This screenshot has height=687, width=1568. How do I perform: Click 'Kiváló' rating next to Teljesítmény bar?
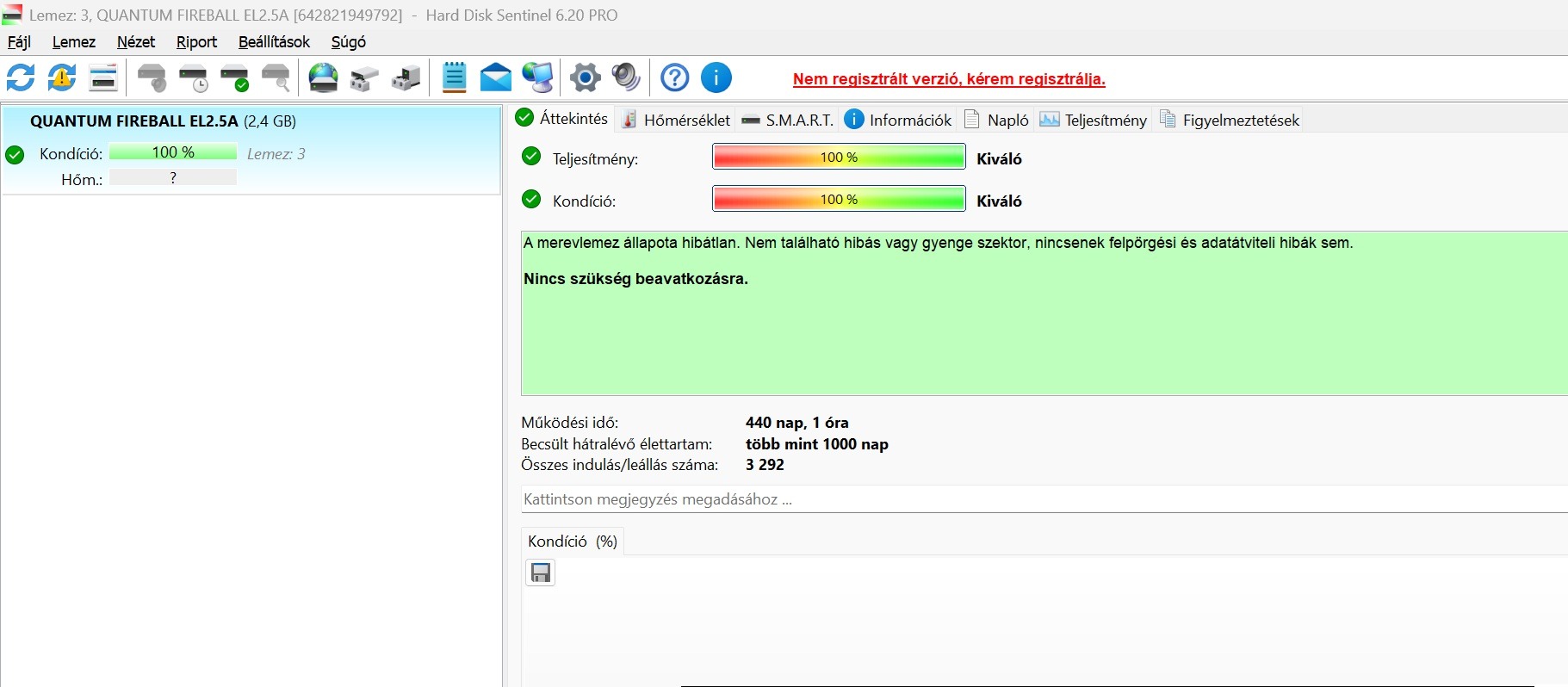[x=999, y=158]
